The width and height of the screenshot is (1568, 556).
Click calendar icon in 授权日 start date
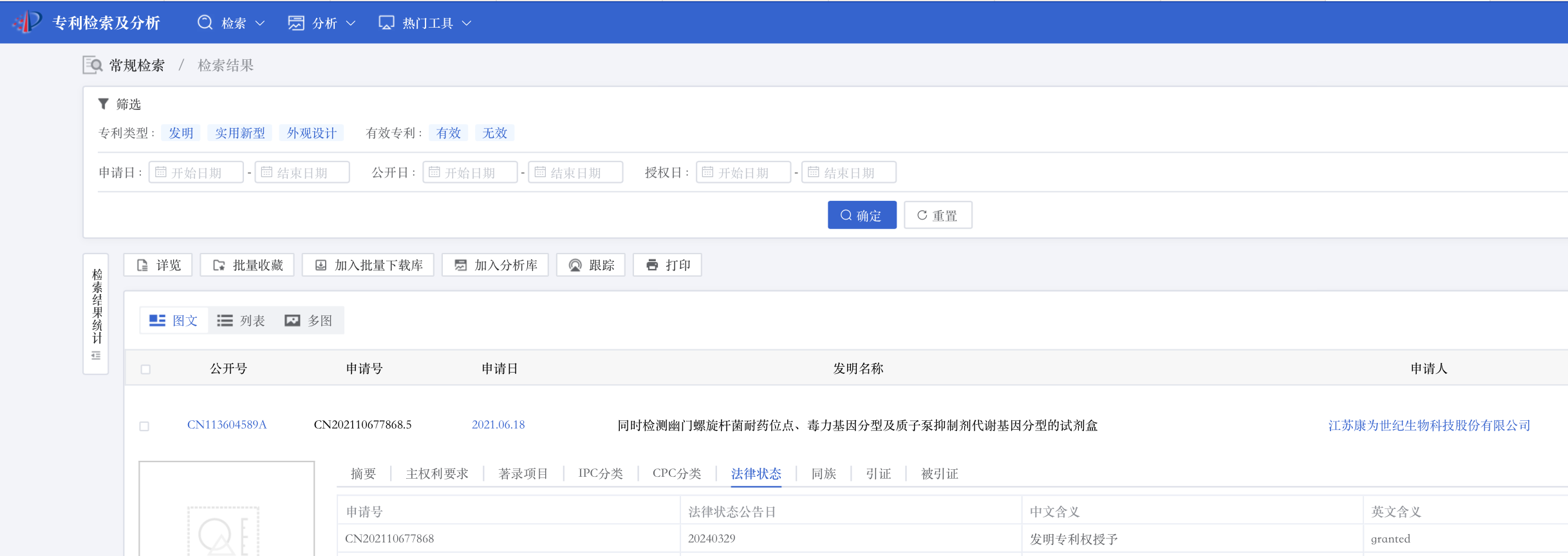click(707, 172)
